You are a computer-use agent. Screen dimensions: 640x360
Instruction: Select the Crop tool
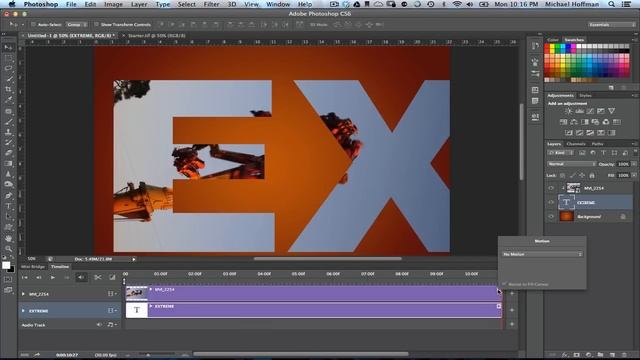coord(8,89)
